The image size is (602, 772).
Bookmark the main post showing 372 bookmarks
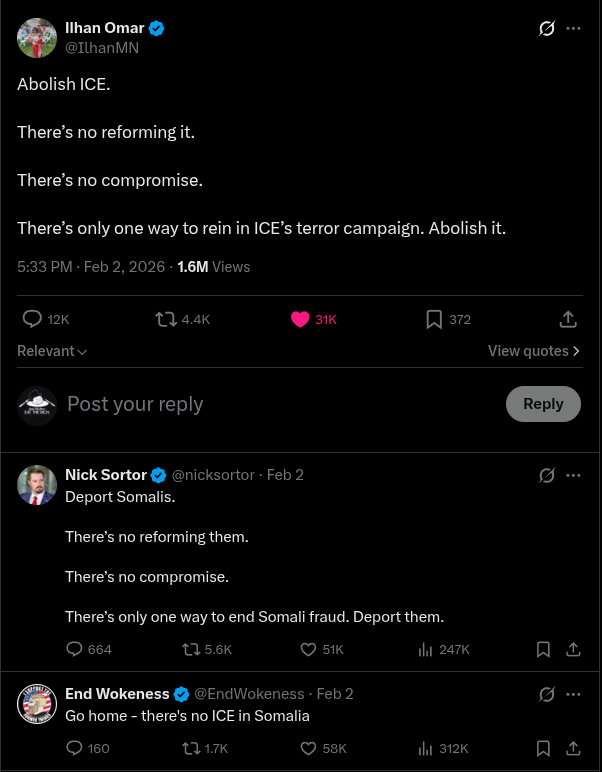pyautogui.click(x=434, y=319)
